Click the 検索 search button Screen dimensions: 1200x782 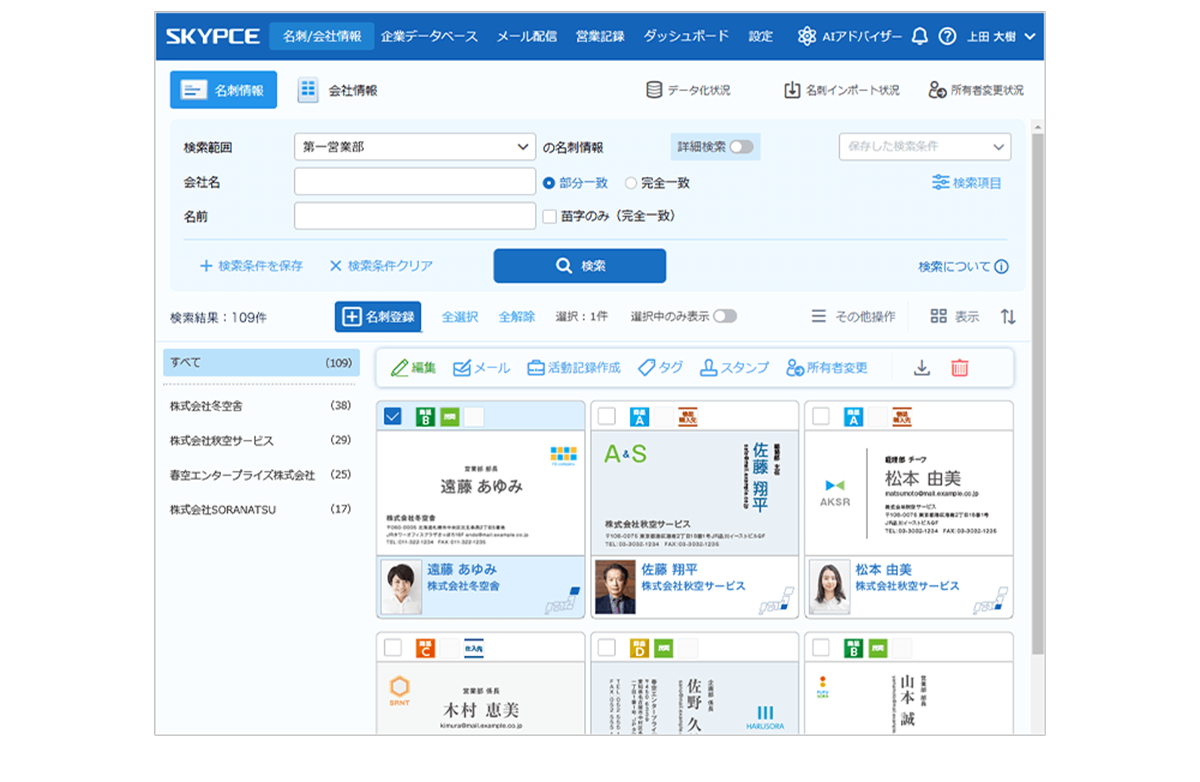[579, 265]
